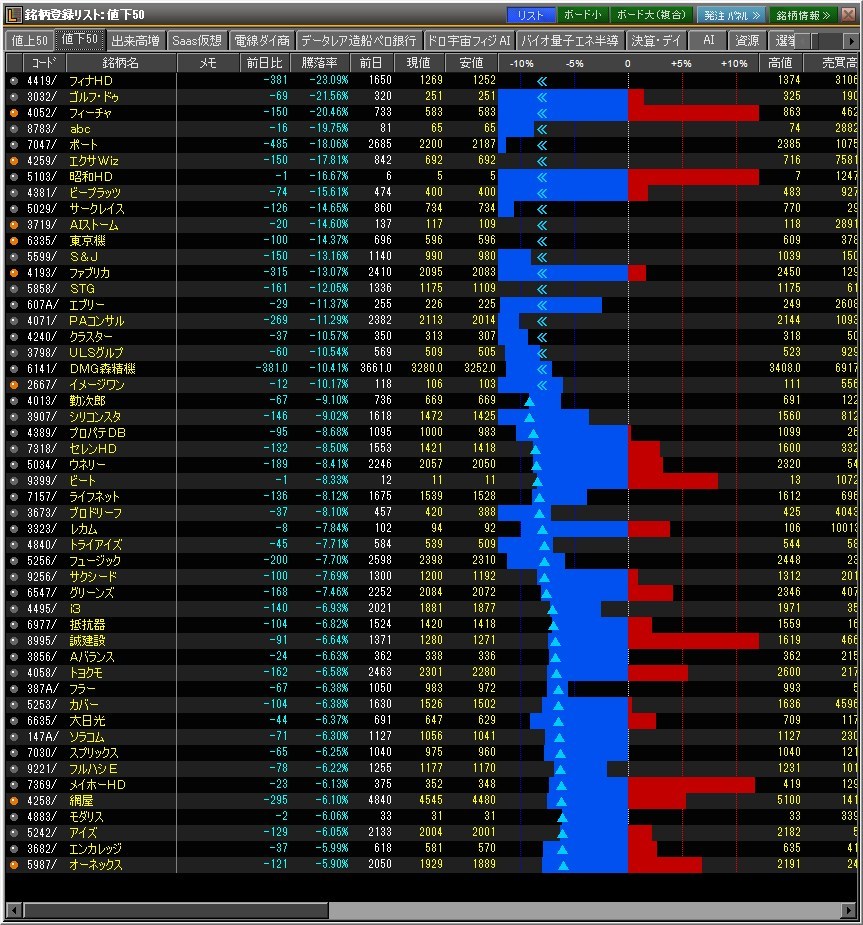Select stock name サークレイス
Viewport: 863px width, 925px height.
(97, 208)
